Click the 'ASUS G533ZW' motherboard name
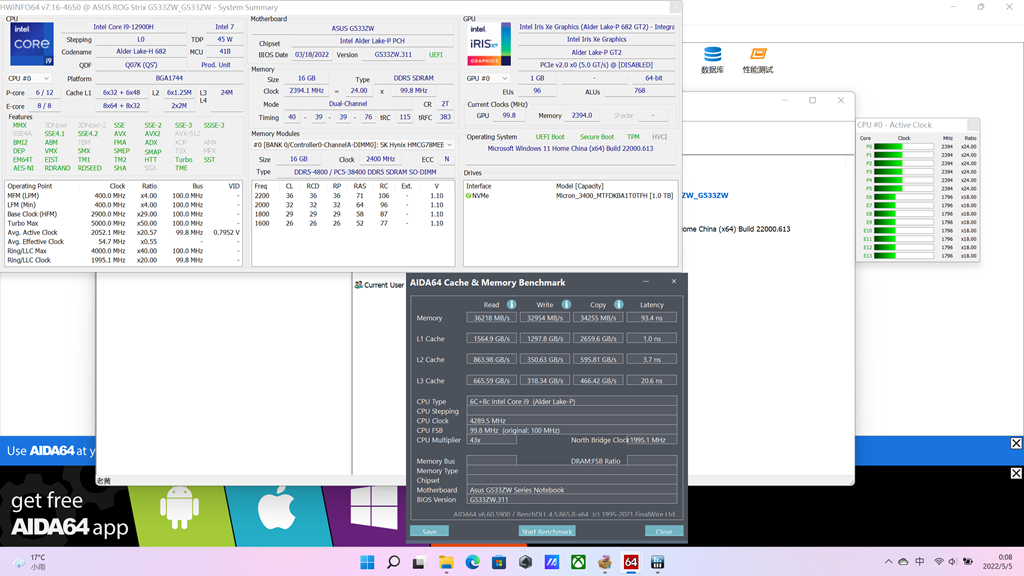The image size is (1024, 576). click(353, 28)
